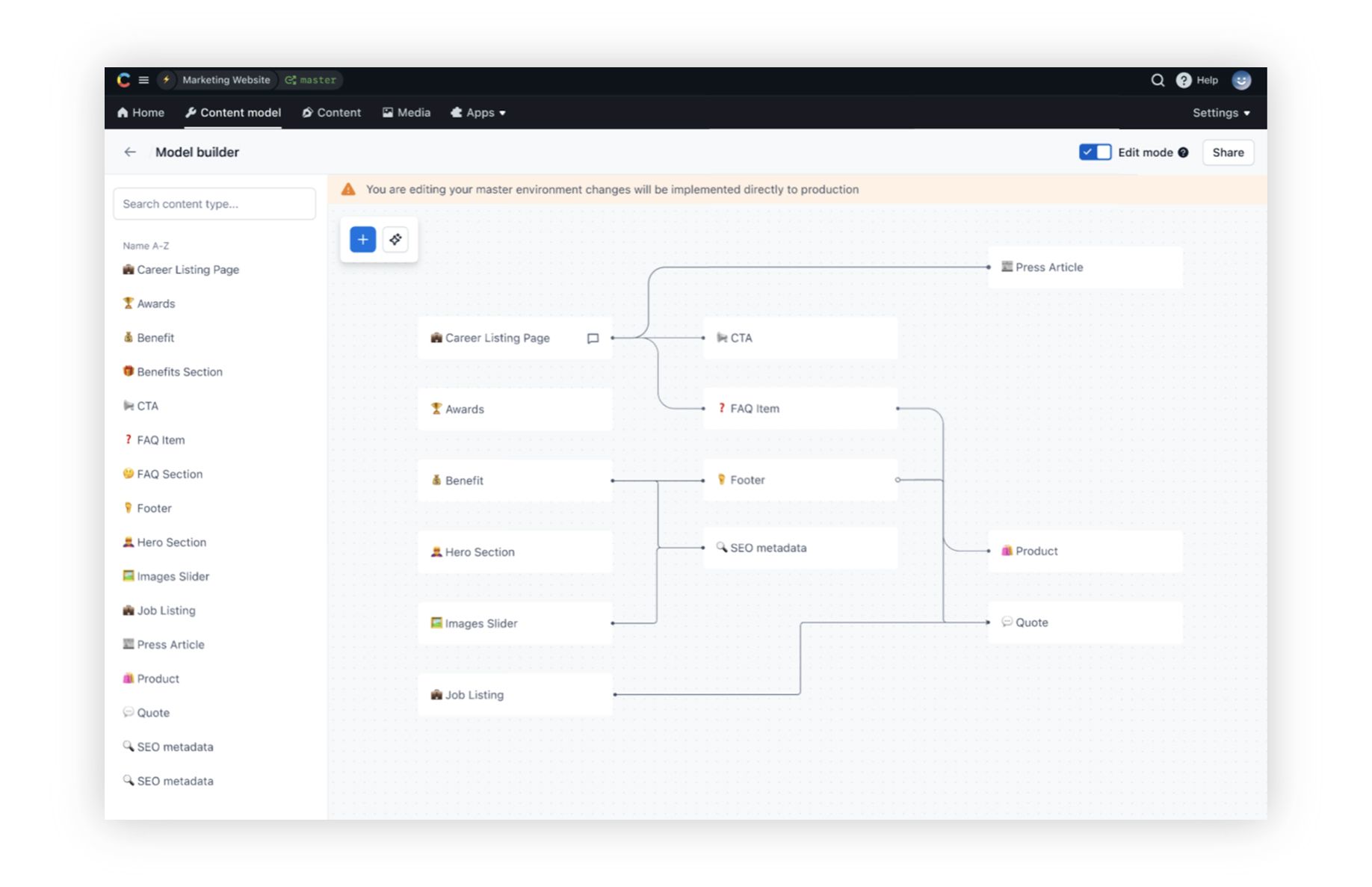This screenshot has height=887, width=1372.
Task: Select Footer in sidebar list
Action: point(147,508)
